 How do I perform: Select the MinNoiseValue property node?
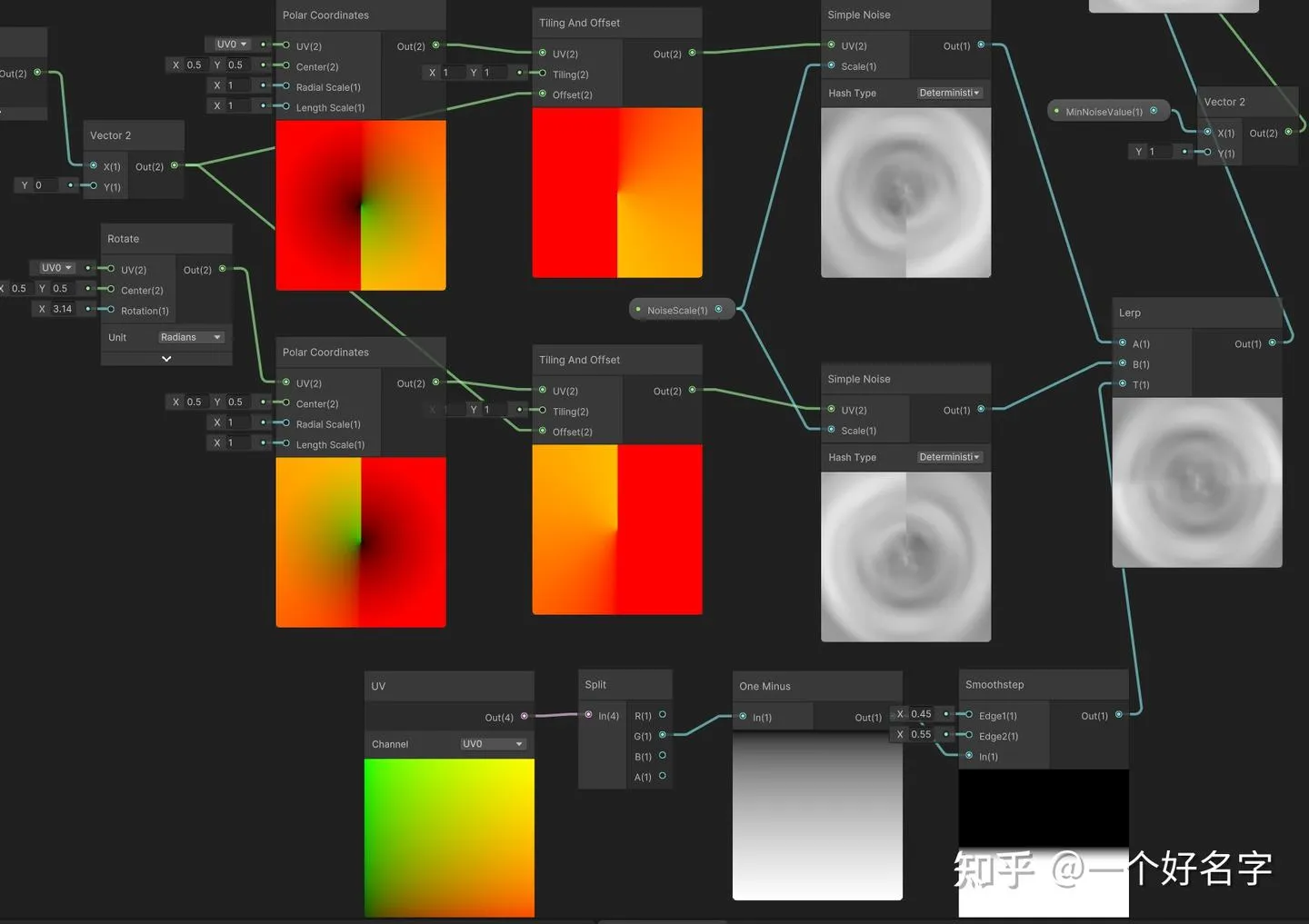(1104, 112)
